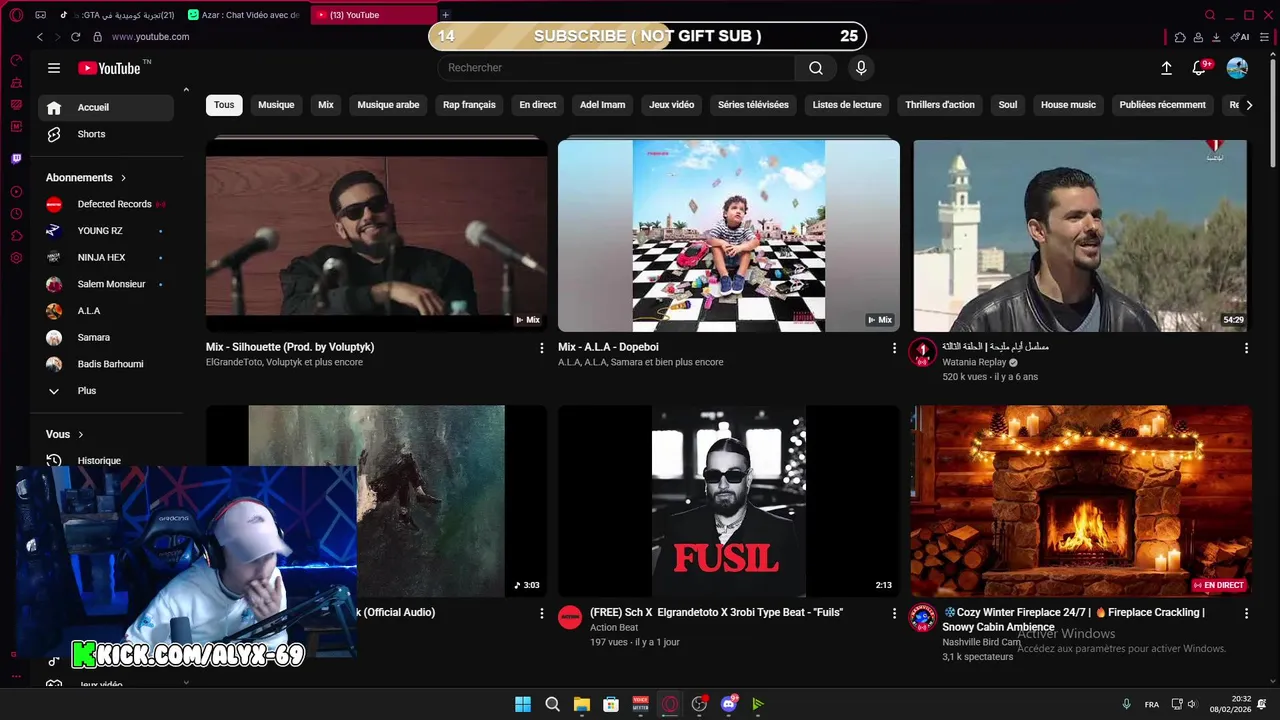Open Cozy Winter Fireplace live thumbnail
Screen dimensions: 1280x720
pos(1081,501)
